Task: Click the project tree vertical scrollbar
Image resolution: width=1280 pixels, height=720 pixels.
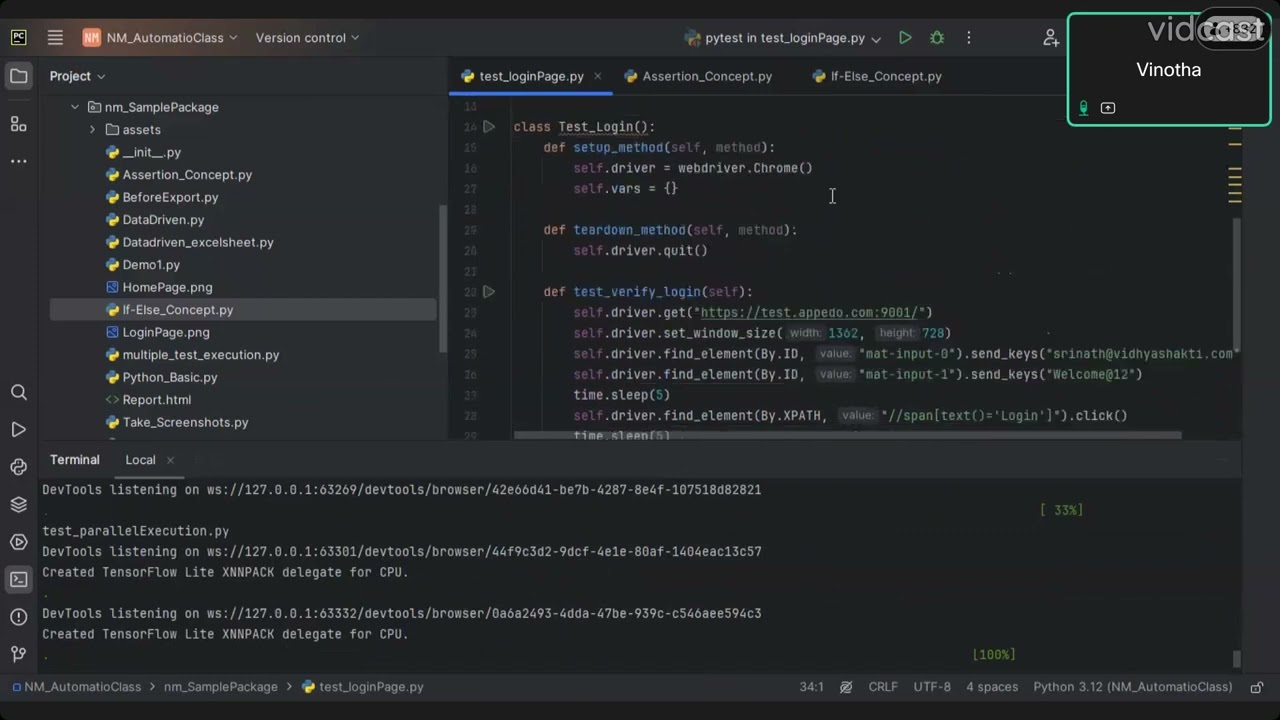Action: click(443, 279)
